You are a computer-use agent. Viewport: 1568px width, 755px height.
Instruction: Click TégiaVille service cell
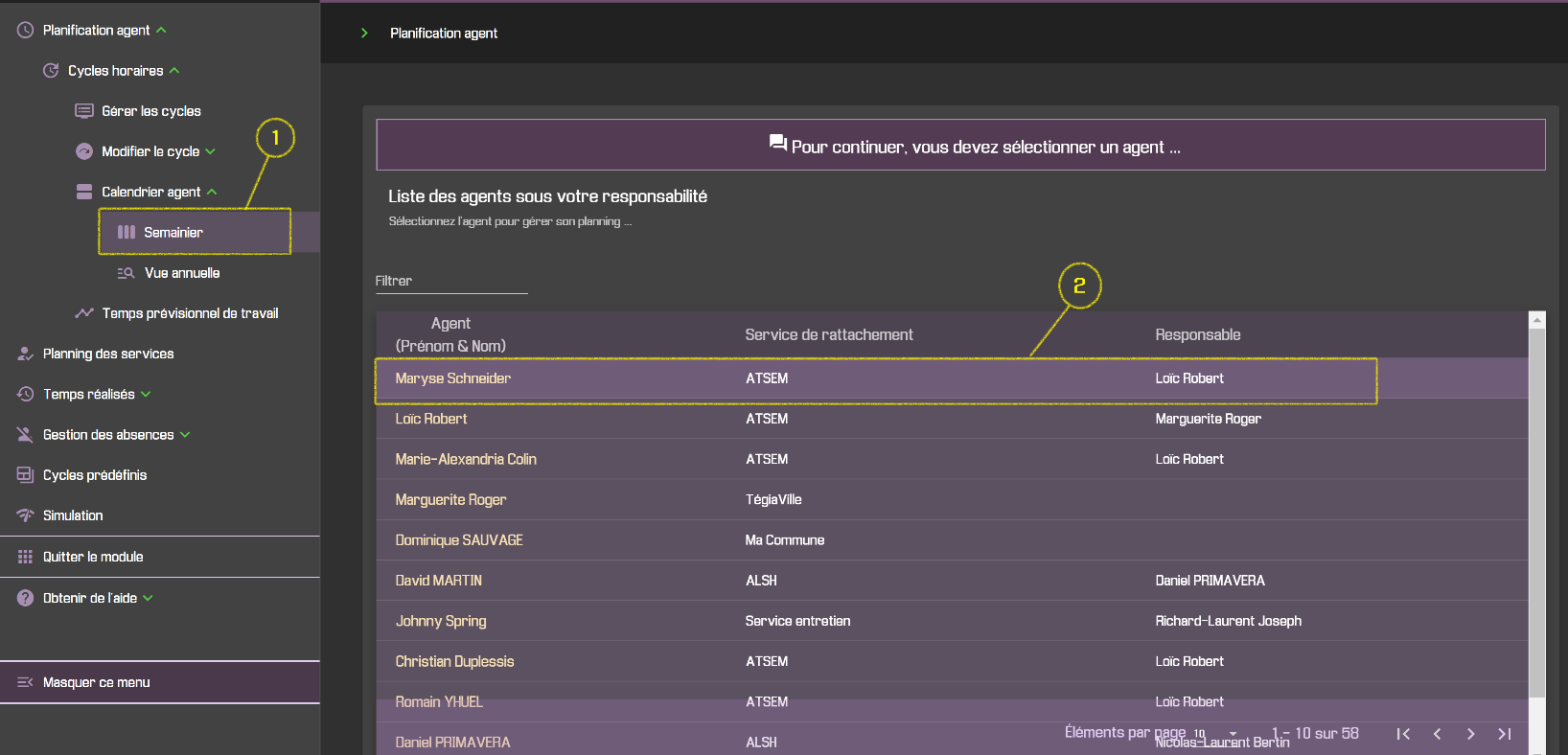(773, 500)
